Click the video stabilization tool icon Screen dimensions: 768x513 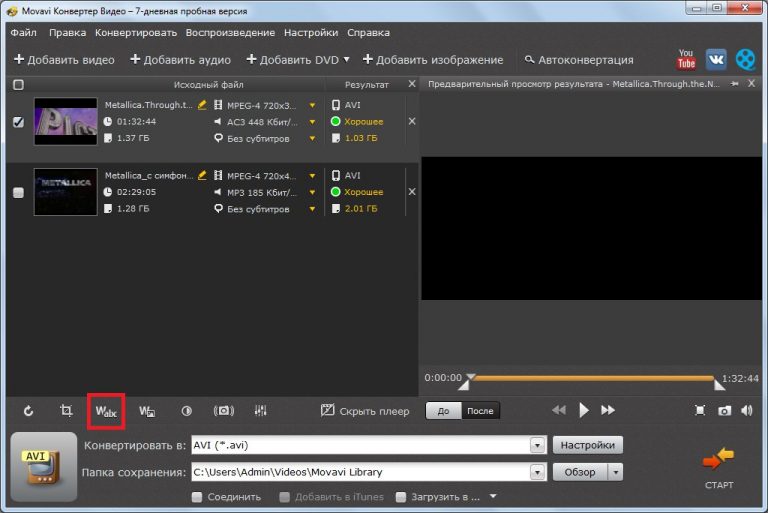point(224,411)
